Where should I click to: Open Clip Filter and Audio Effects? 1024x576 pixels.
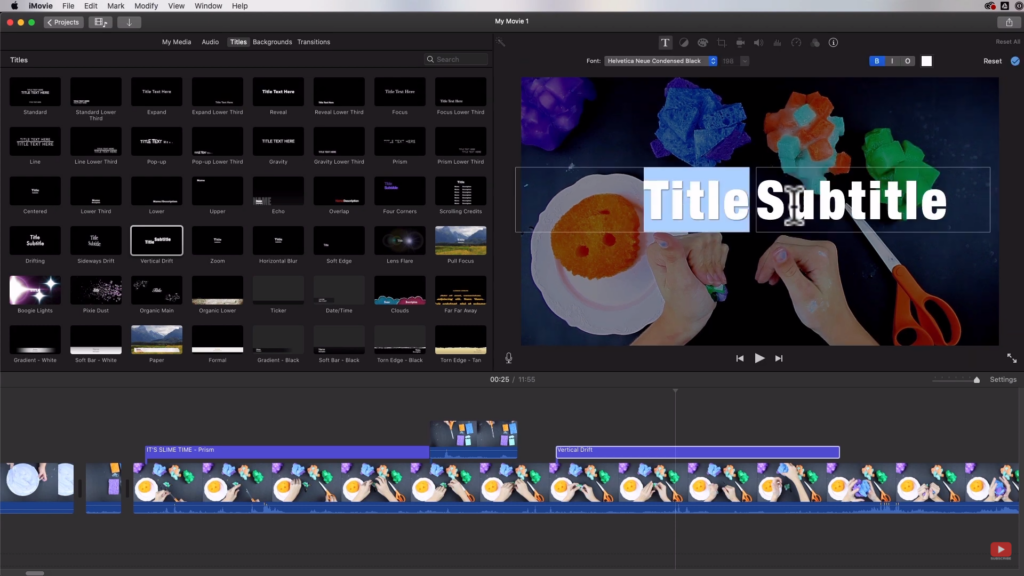point(815,42)
